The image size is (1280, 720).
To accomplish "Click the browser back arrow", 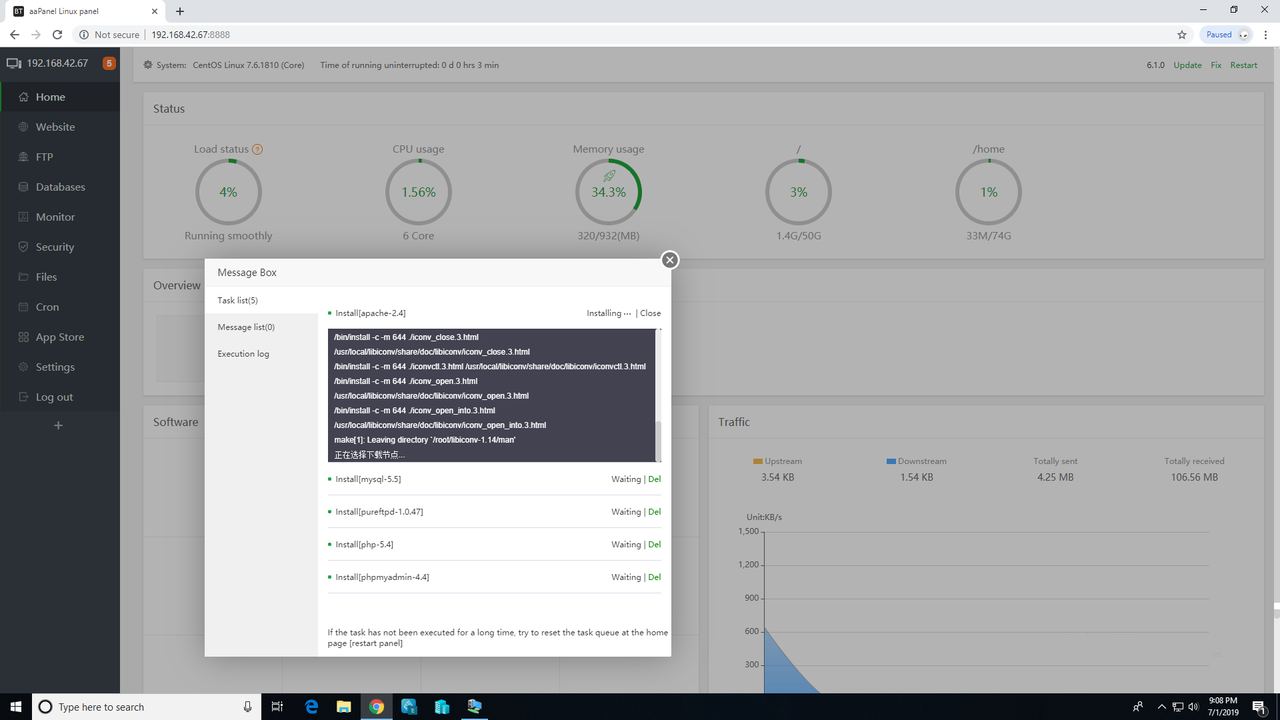I will coord(14,34).
